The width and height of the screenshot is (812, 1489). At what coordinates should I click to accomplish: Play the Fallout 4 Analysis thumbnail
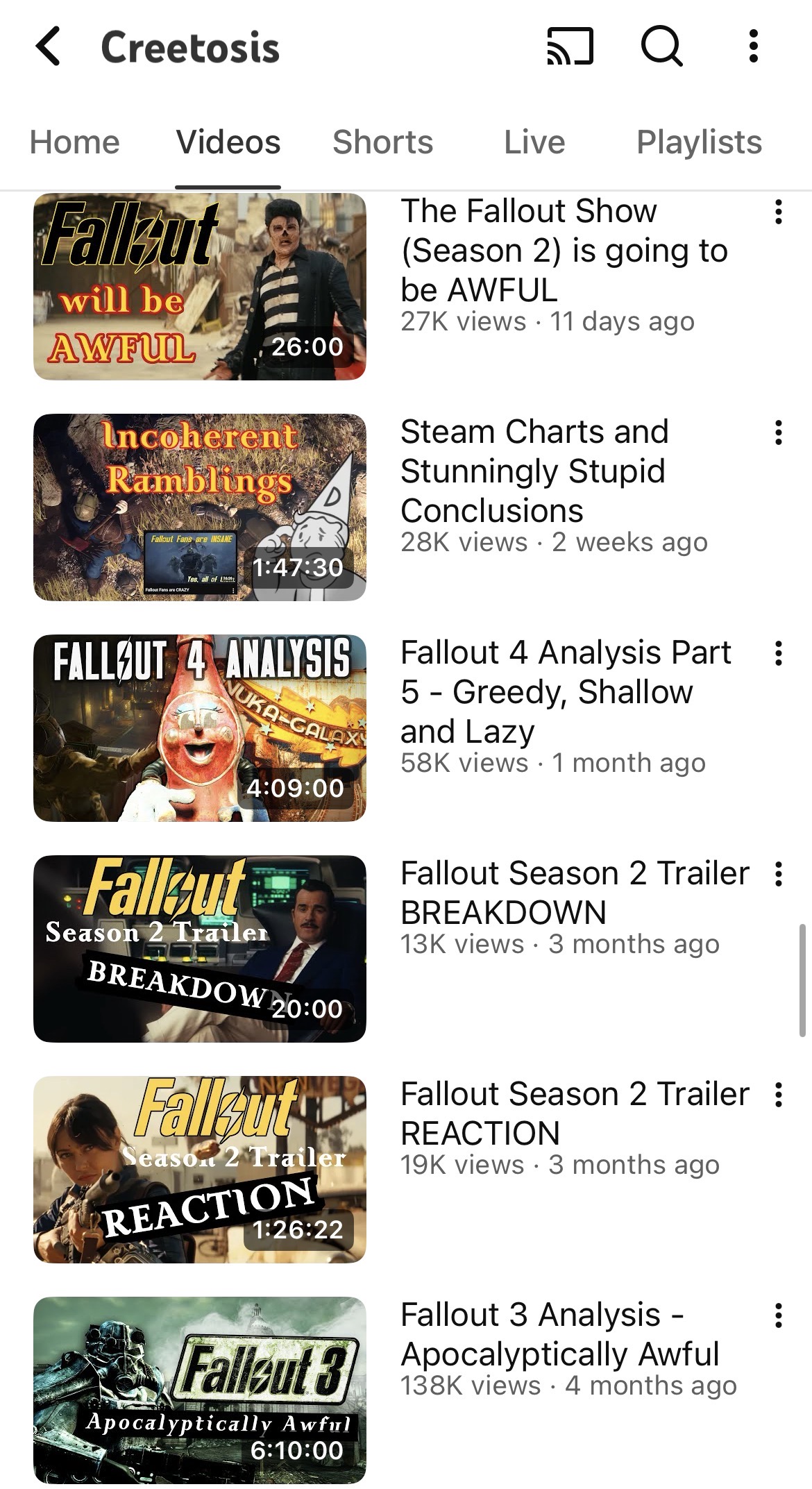[x=200, y=728]
